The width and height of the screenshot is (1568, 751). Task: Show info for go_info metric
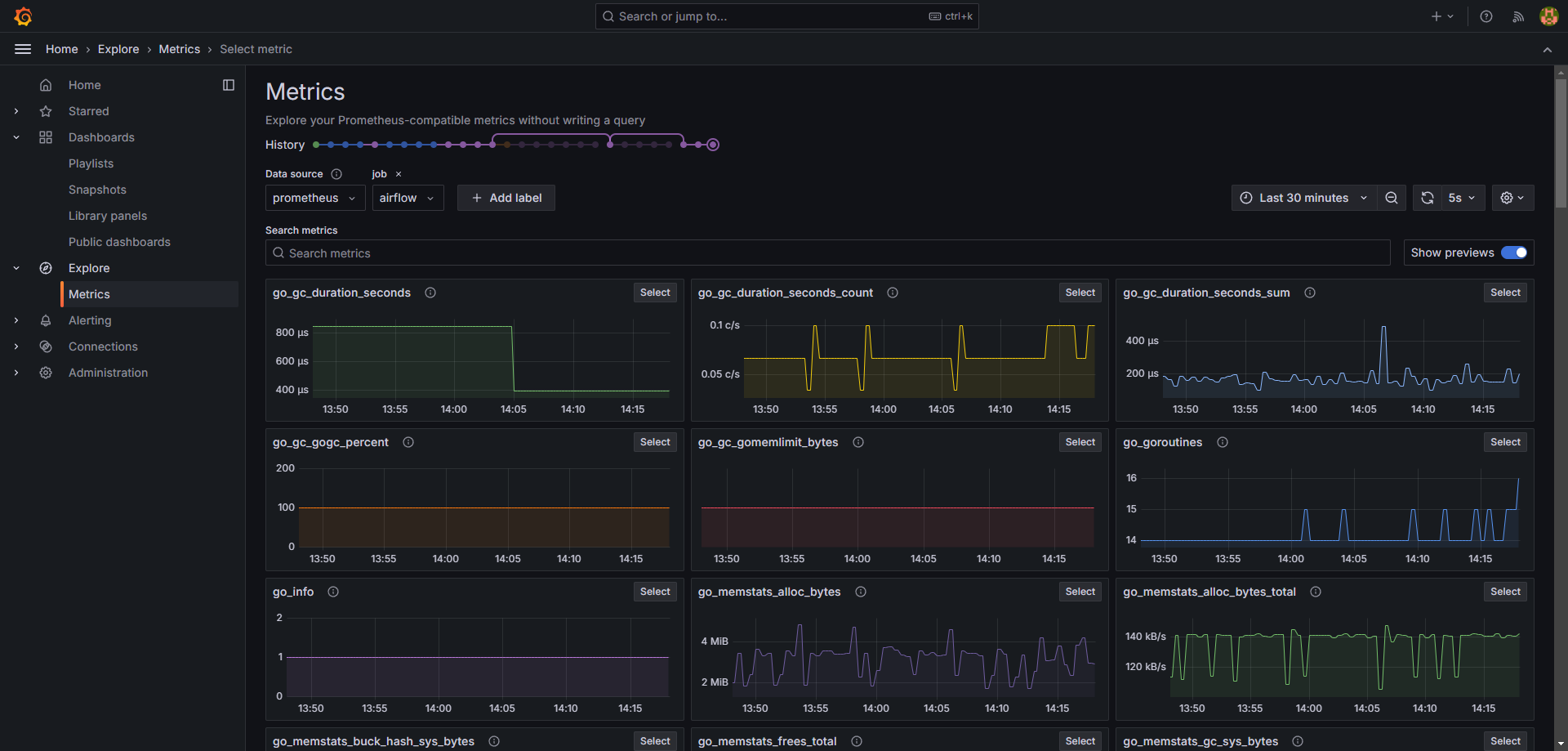coord(333,592)
